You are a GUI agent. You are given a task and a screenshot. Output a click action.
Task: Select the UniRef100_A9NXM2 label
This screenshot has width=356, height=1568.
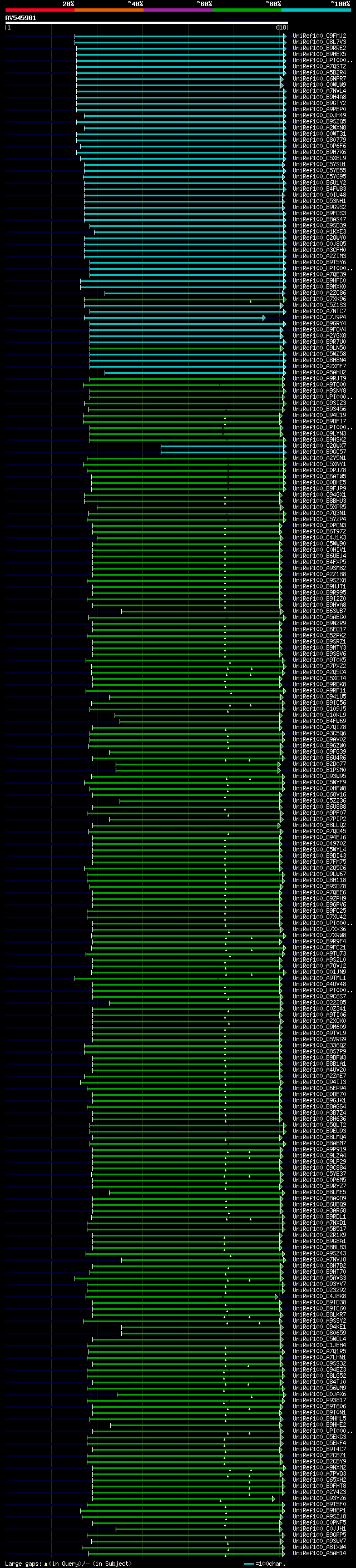point(319,1467)
